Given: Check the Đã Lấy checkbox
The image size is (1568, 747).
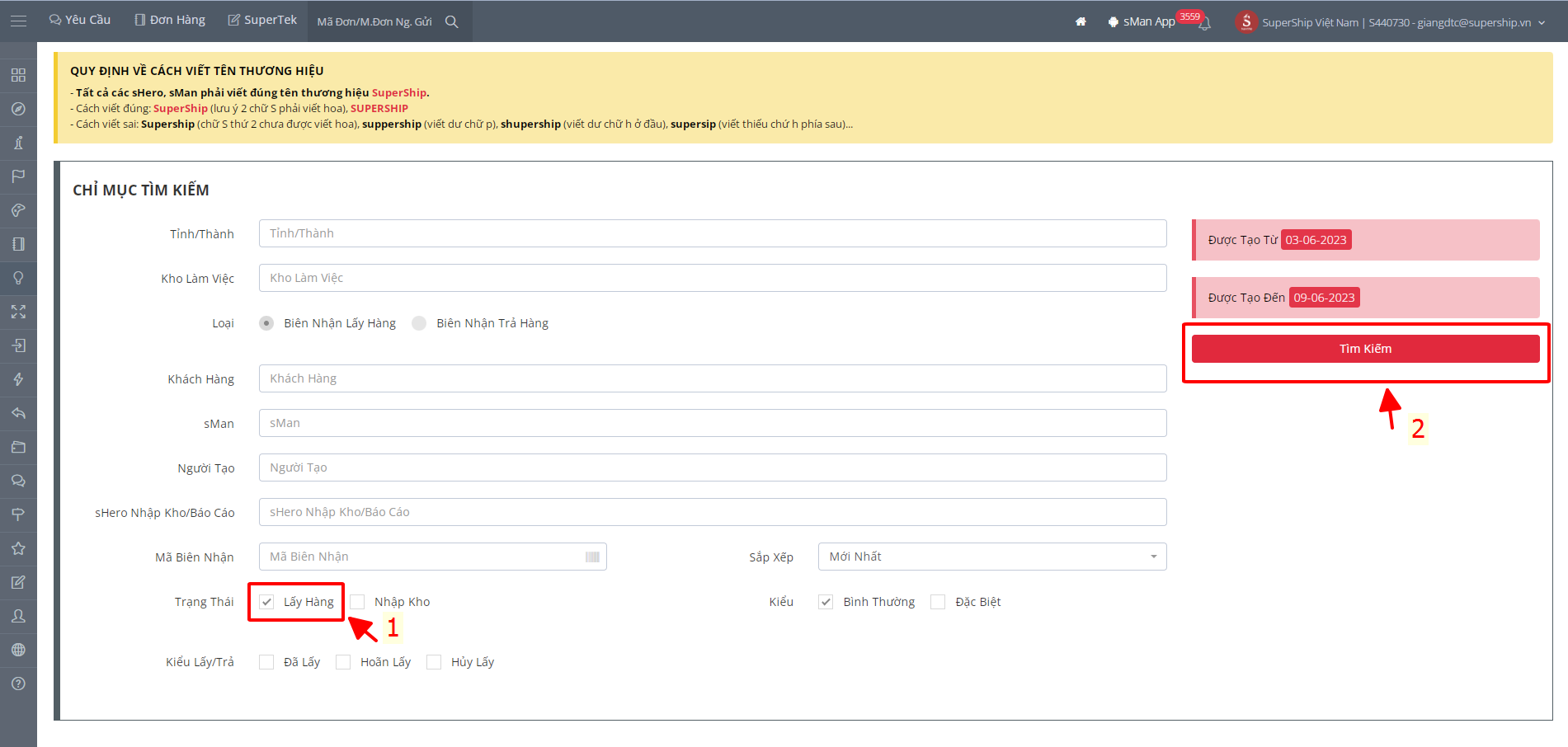Looking at the screenshot, I should (266, 662).
